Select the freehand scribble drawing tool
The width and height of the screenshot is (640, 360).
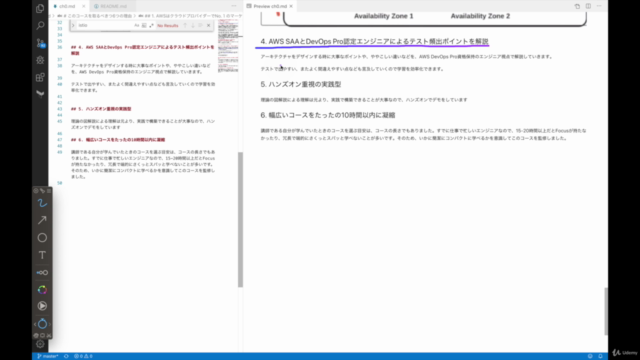[42, 203]
